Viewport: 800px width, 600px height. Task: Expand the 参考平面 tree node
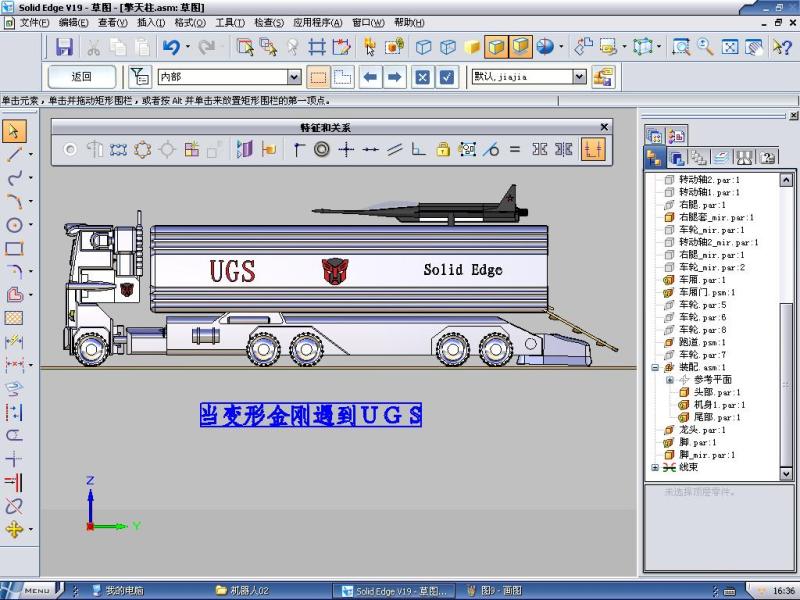tap(670, 380)
